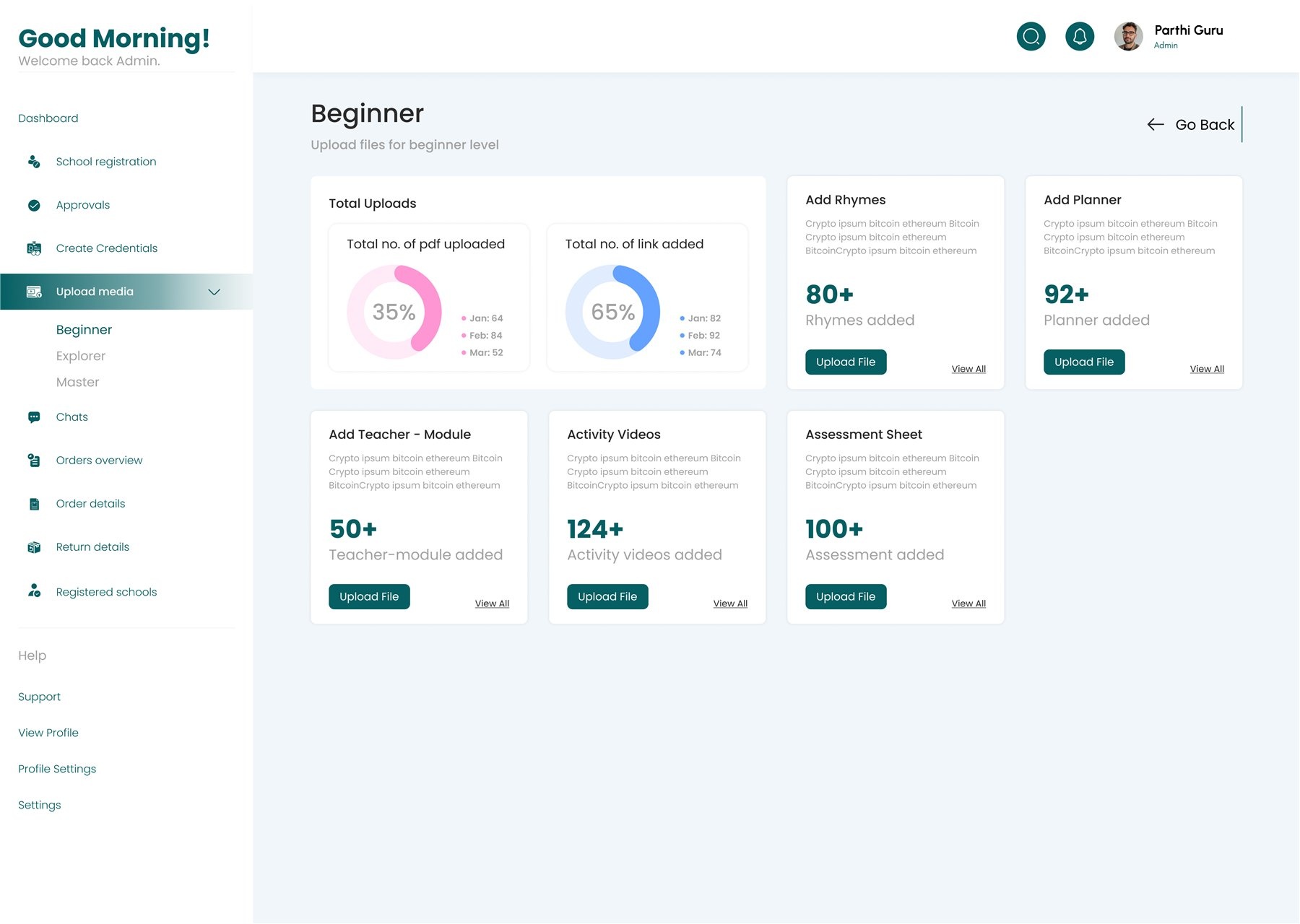The height and width of the screenshot is (924, 1300).
Task: Open Orders overview in sidebar
Action: point(100,461)
